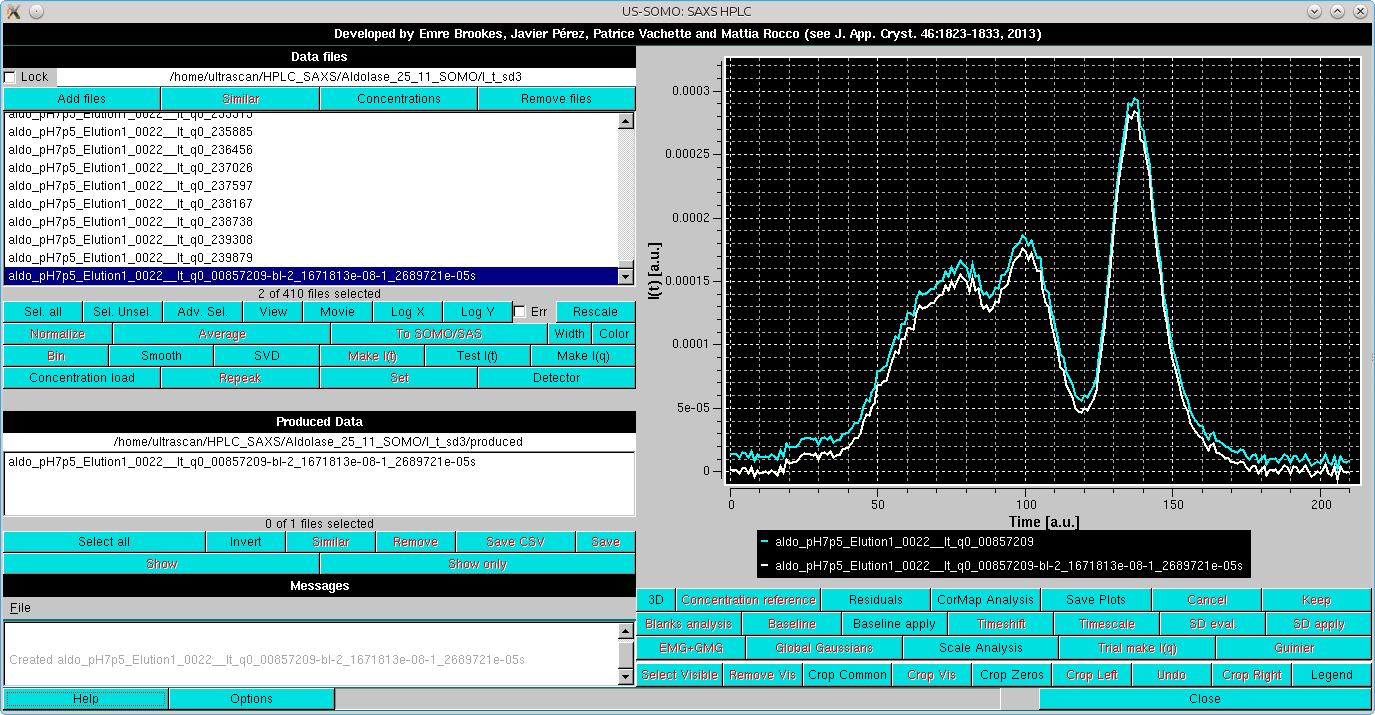Click the Color button
This screenshot has height=715, width=1375.
pyautogui.click(x=614, y=334)
